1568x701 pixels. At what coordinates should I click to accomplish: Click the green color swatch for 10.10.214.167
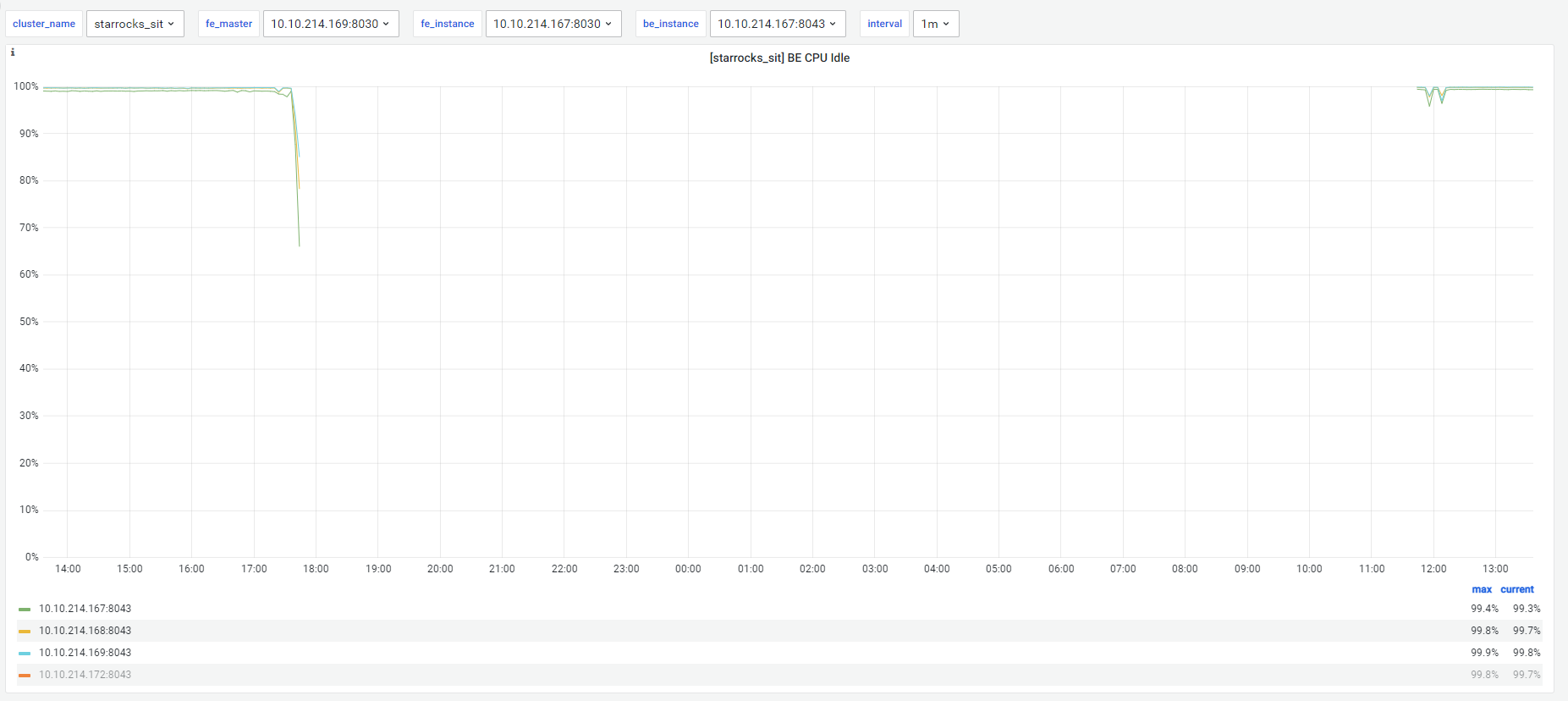[x=25, y=609]
